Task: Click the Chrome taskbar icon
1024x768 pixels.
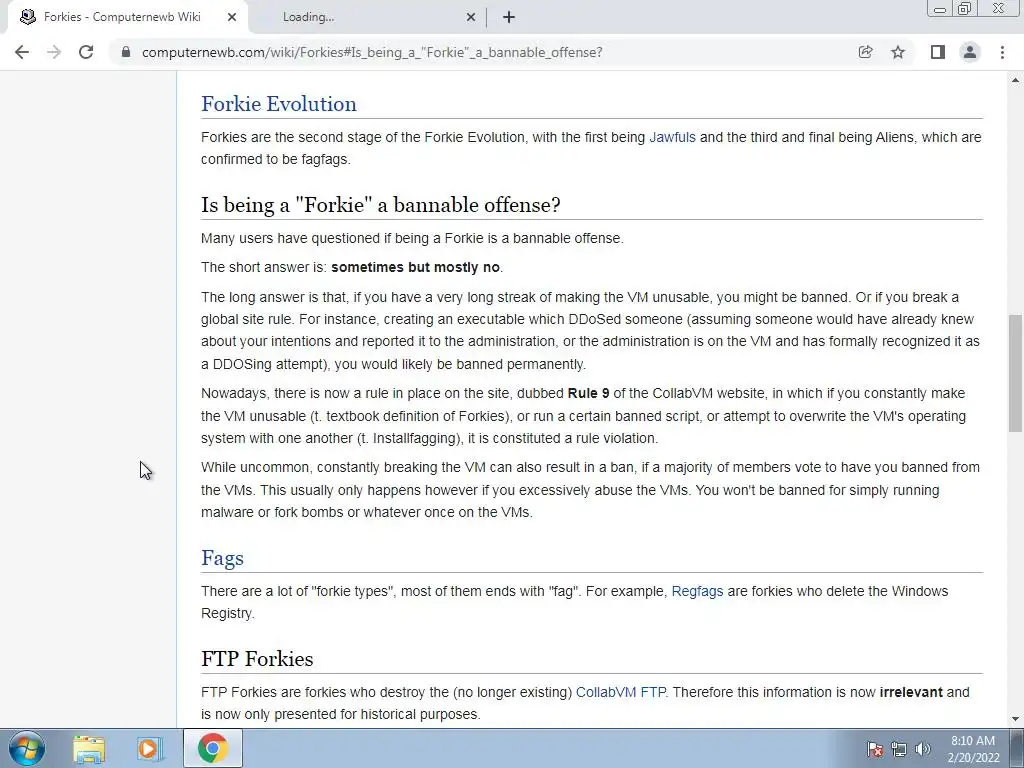Action: pos(213,748)
